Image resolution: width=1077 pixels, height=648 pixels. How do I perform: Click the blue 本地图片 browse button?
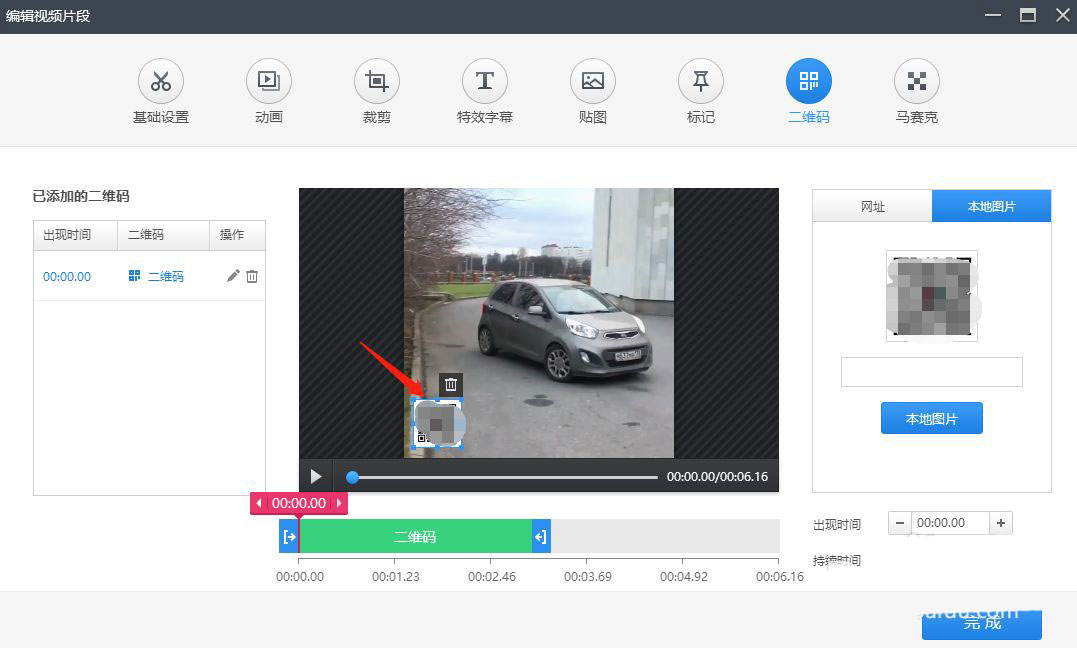tap(931, 418)
